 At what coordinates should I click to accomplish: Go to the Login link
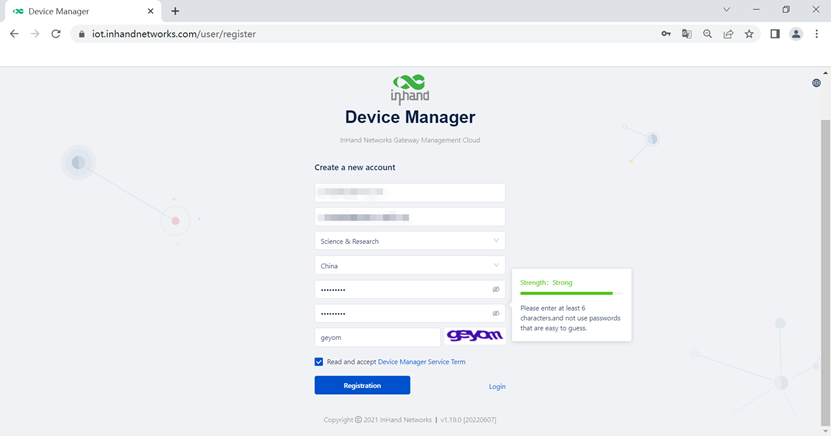497,386
